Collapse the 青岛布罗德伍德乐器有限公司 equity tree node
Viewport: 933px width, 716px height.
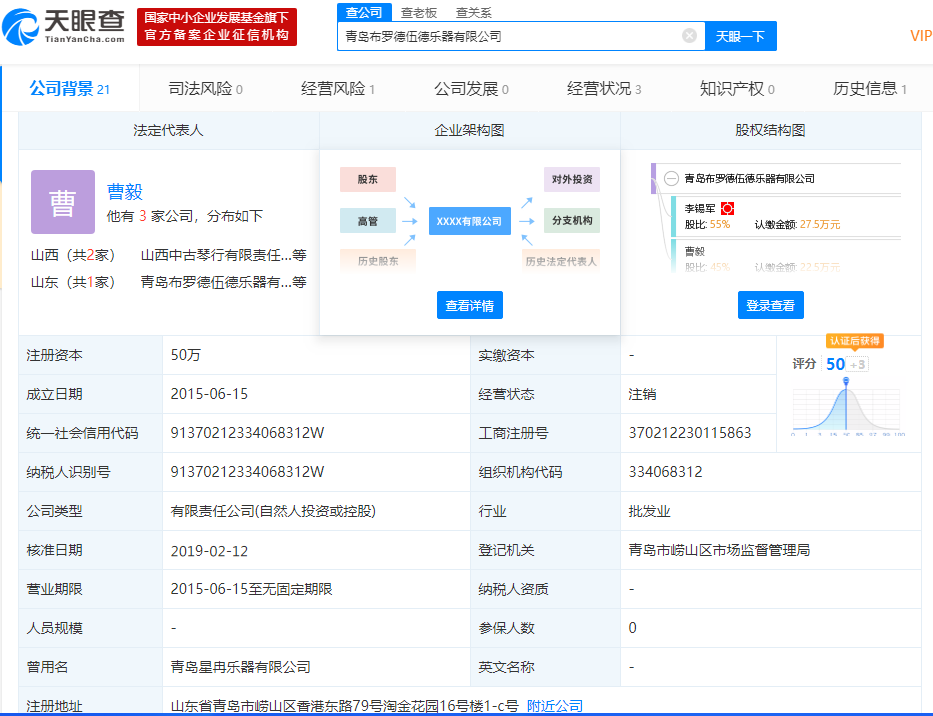671,179
